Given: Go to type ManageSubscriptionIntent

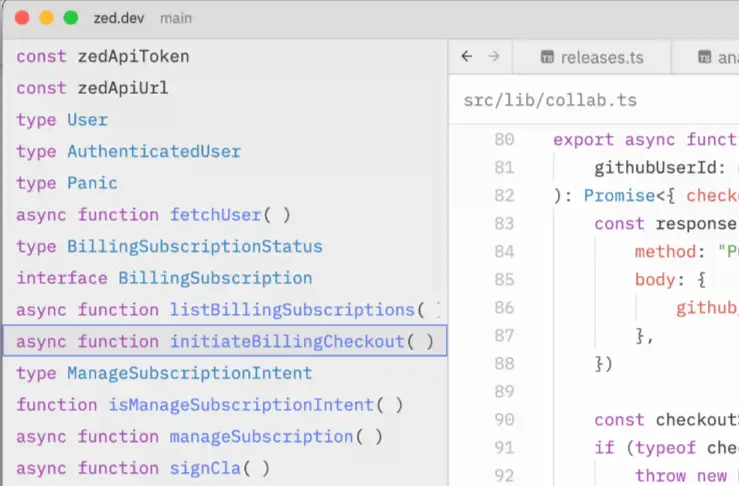Looking at the screenshot, I should [x=225, y=373].
